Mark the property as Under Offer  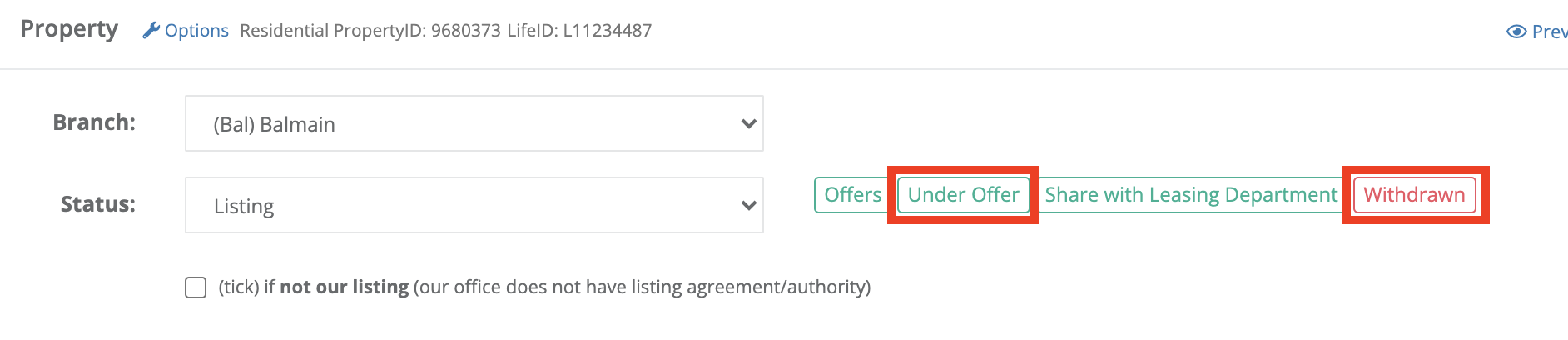(x=963, y=195)
